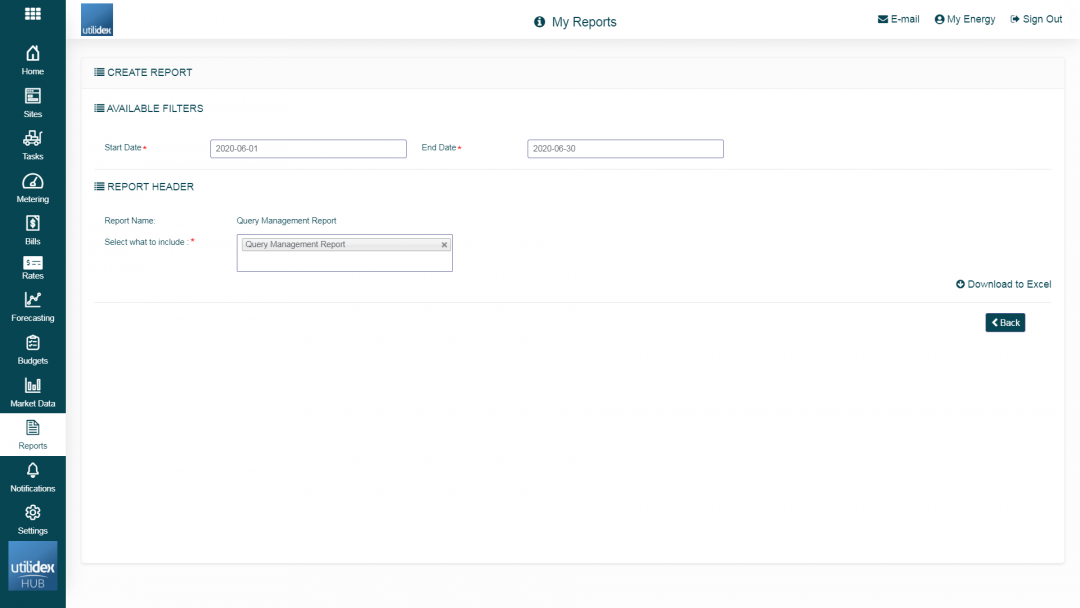1080x608 pixels.
Task: Click the apps grid icon in the top-left corner
Action: click(32, 13)
